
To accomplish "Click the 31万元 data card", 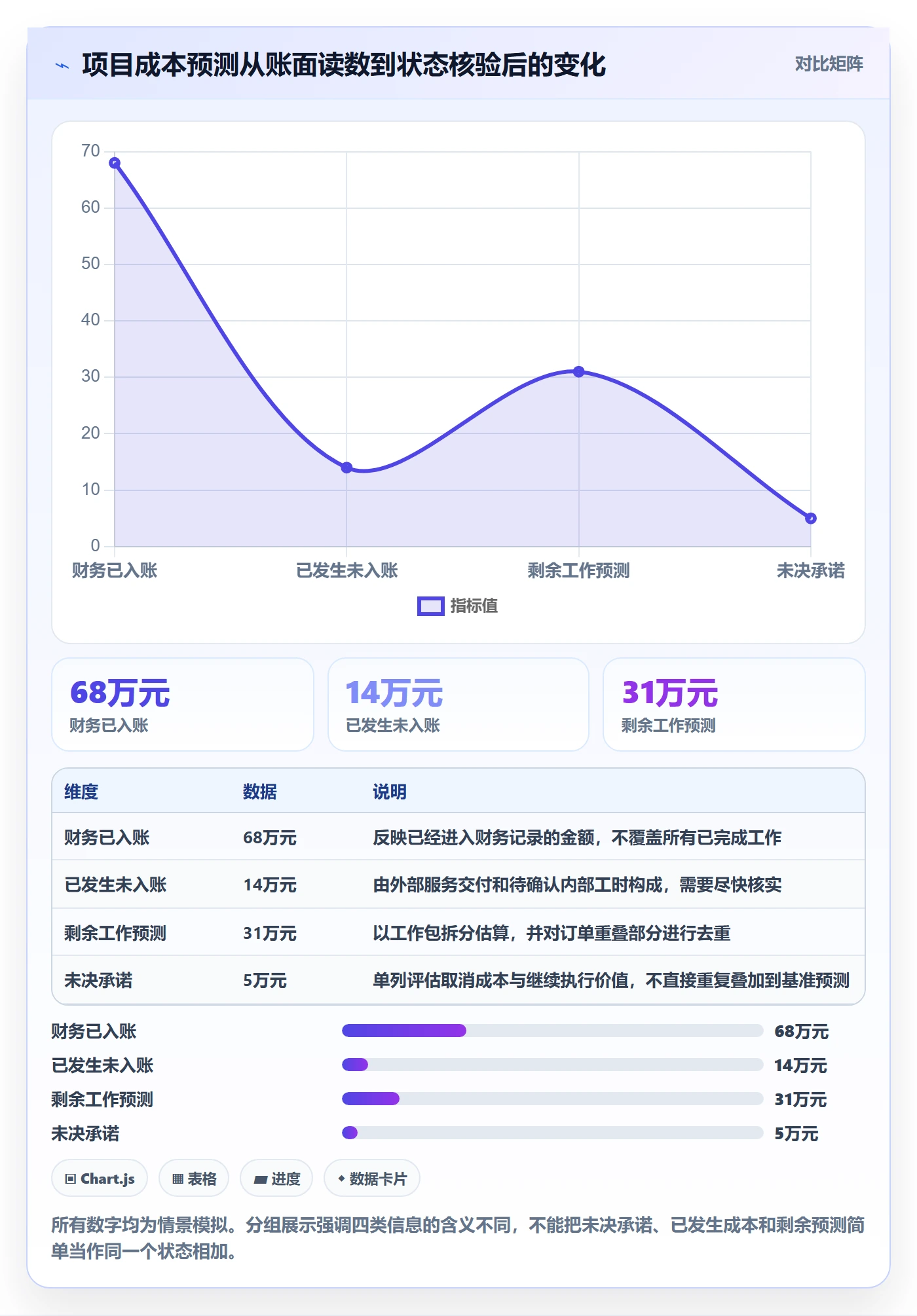I will pyautogui.click(x=734, y=704).
